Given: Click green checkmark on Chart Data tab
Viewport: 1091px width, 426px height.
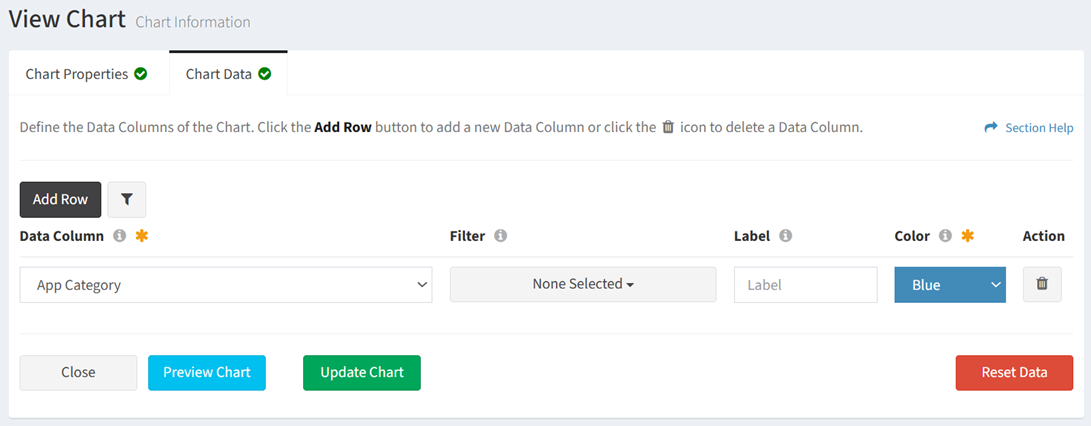Looking at the screenshot, I should point(264,74).
